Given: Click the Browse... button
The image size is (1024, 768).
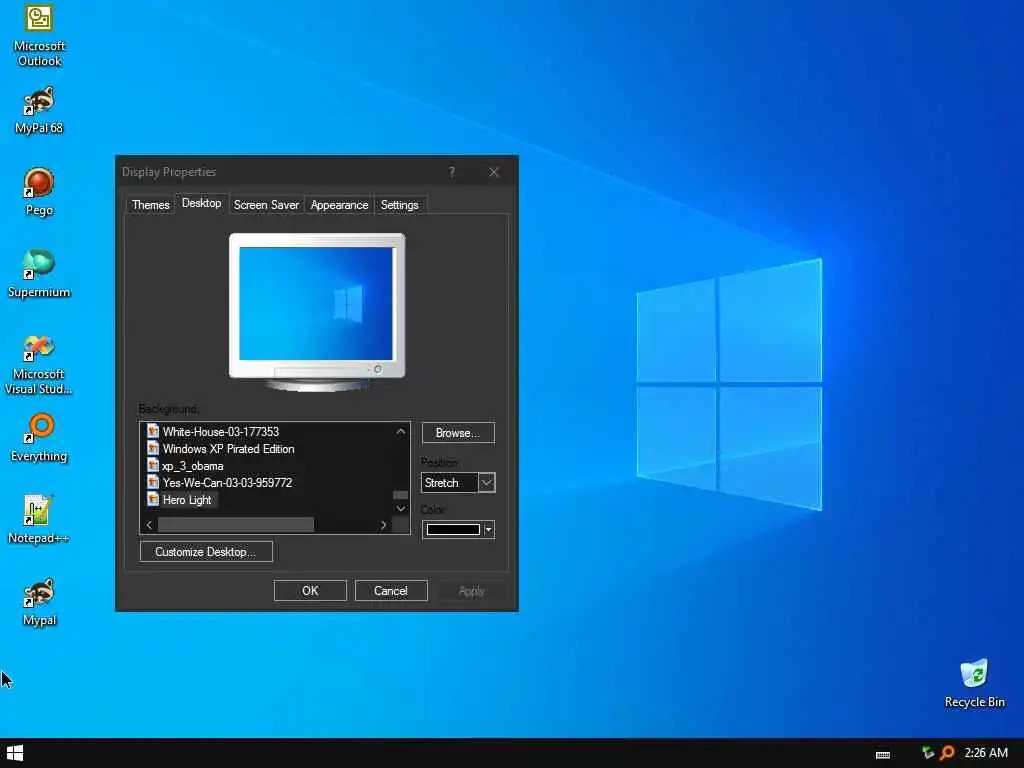Looking at the screenshot, I should click(x=458, y=433).
